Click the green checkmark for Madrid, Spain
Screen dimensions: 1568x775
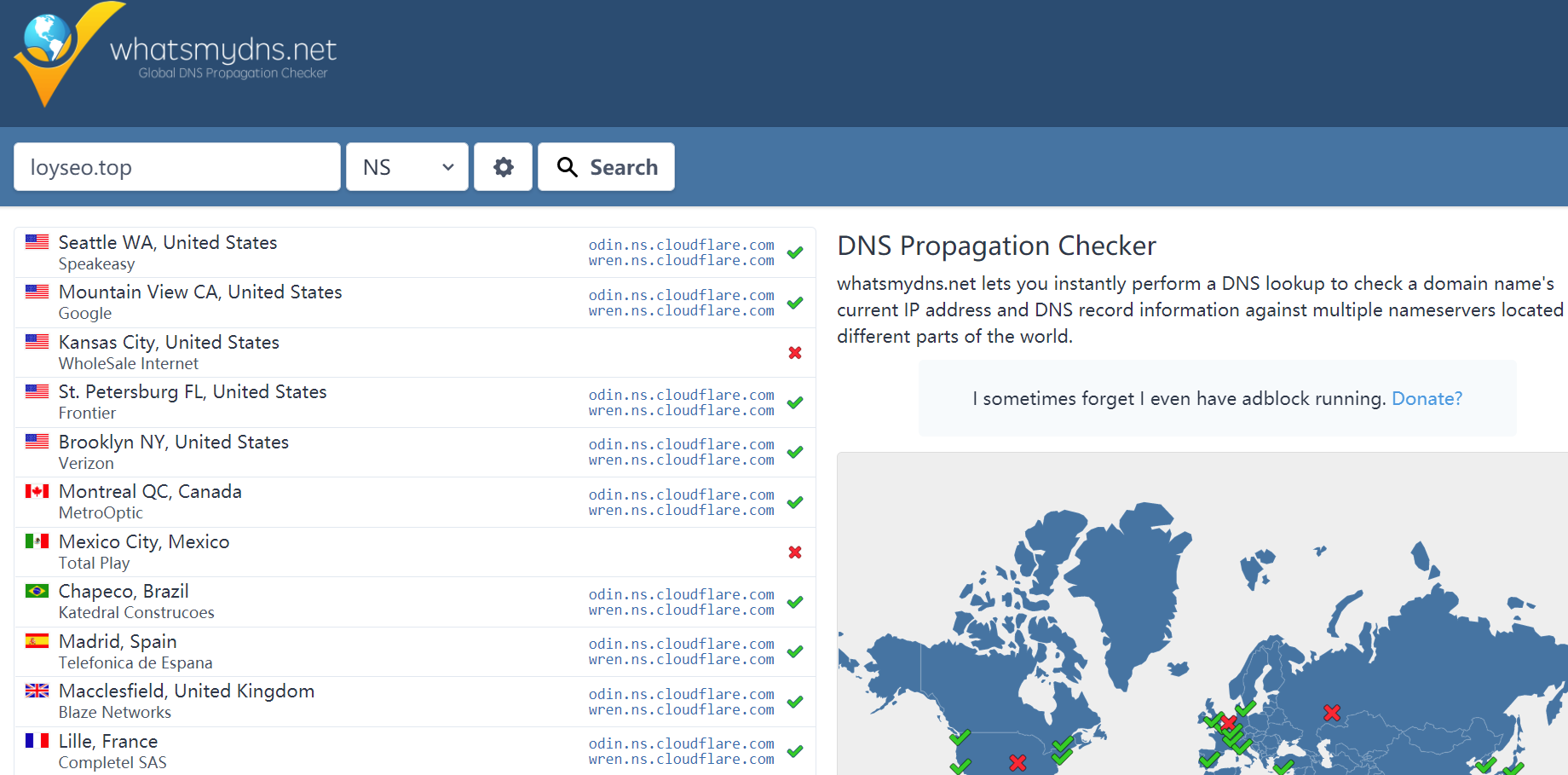794,651
